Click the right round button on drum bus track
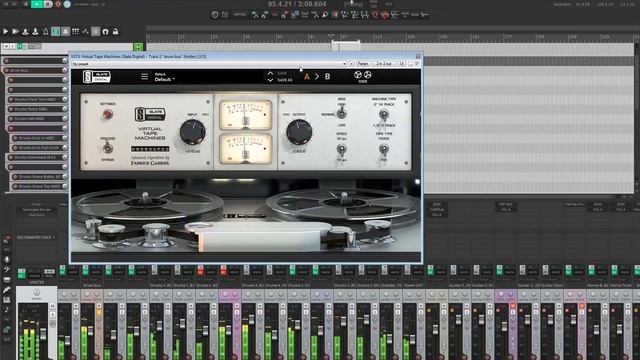 pyautogui.click(x=64, y=70)
